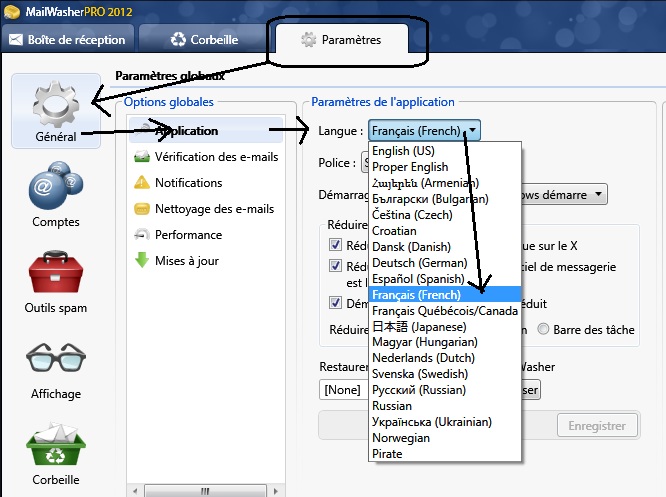The height and width of the screenshot is (497, 666).
Task: Open the Démarrage dropdown ending 'démarre'
Action: 564,195
